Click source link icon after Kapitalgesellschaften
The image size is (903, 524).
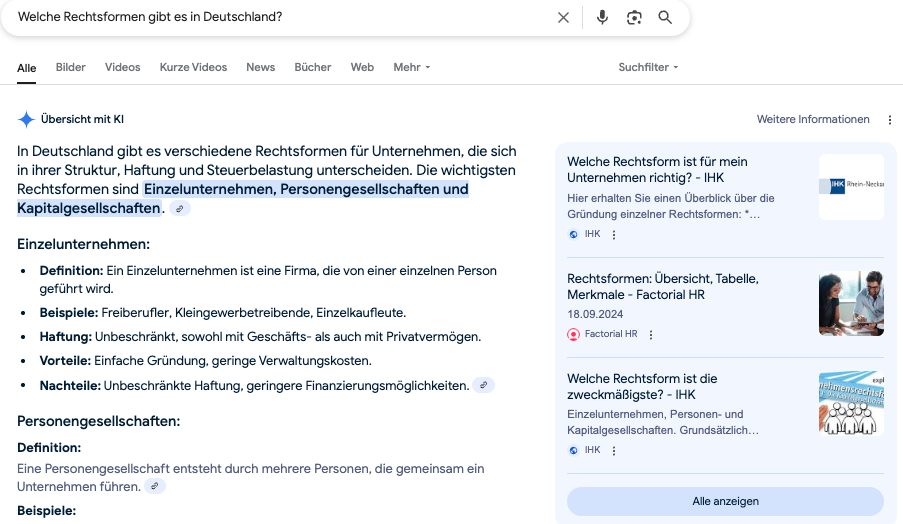[179, 208]
